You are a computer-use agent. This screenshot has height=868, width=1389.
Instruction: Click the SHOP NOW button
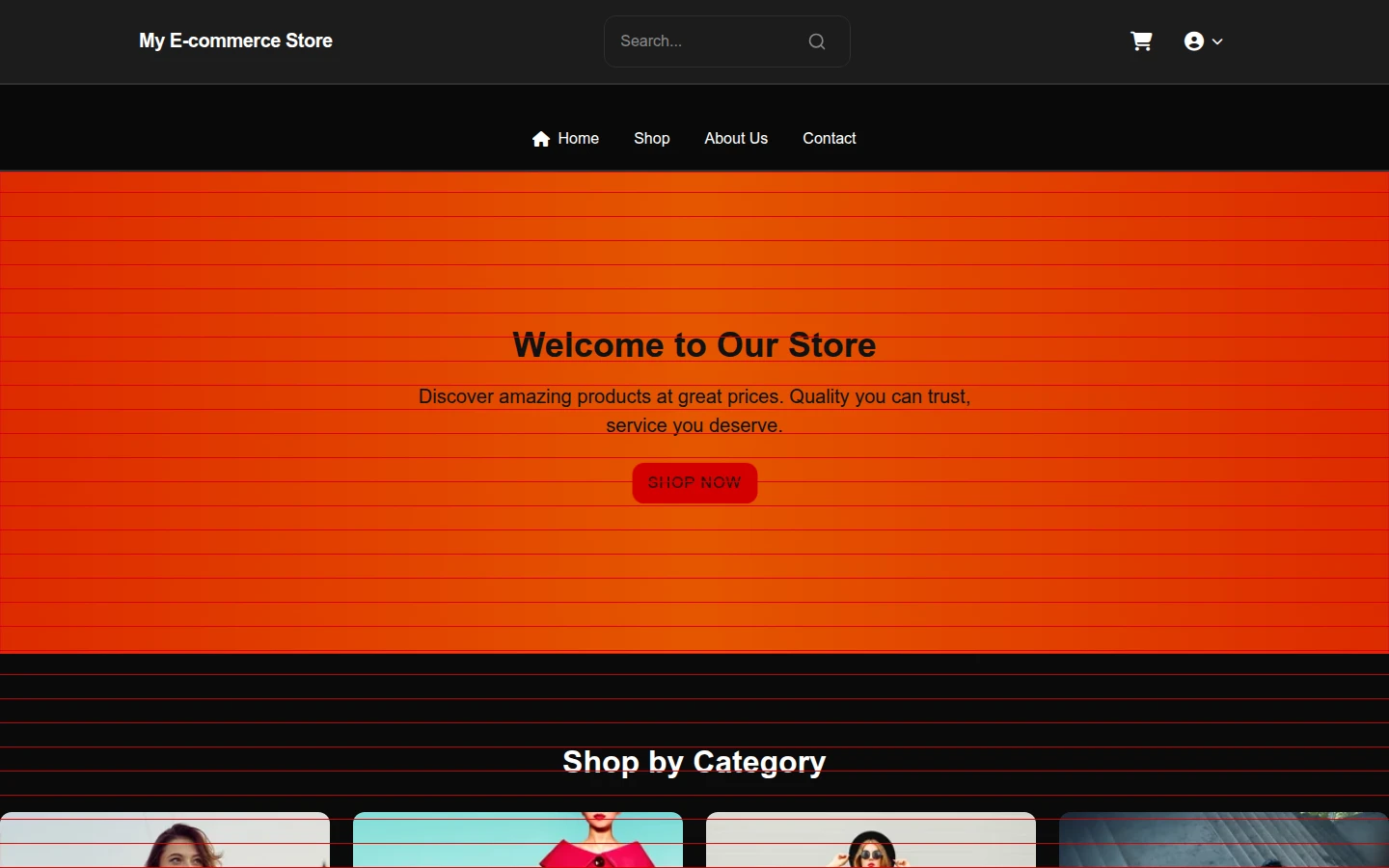click(x=694, y=483)
